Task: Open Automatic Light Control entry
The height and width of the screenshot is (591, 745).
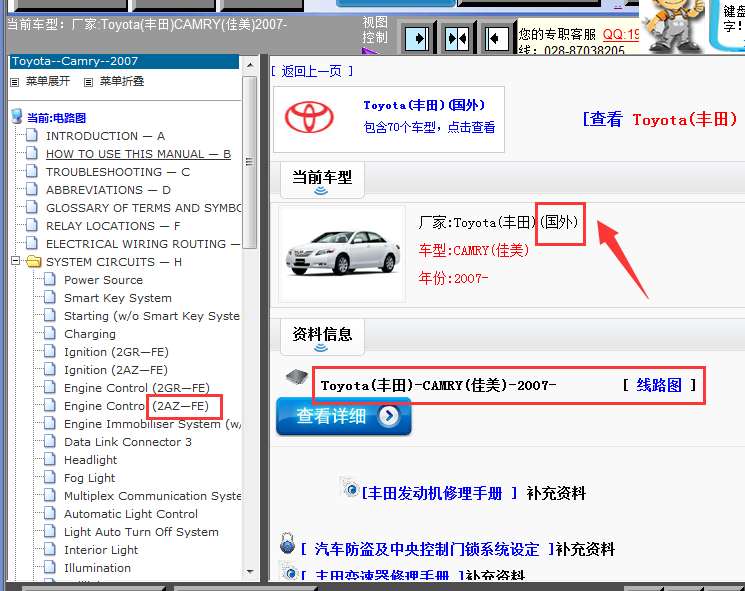Action: (131, 514)
